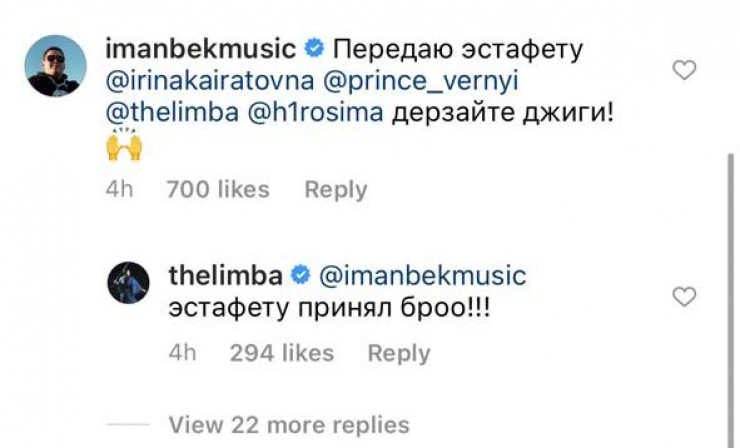This screenshot has height=448, width=740.
Task: Open the imanbekmusic username at comment start
Action: (x=198, y=47)
